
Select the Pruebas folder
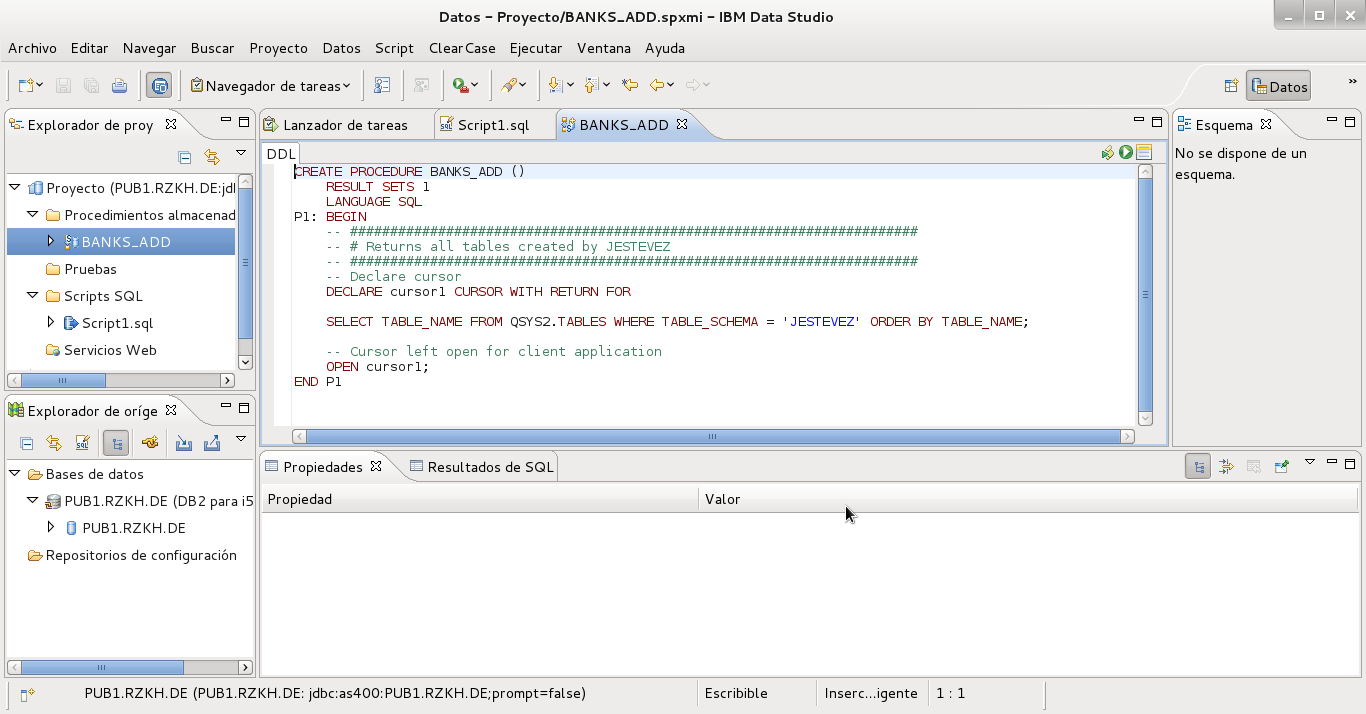click(x=90, y=269)
